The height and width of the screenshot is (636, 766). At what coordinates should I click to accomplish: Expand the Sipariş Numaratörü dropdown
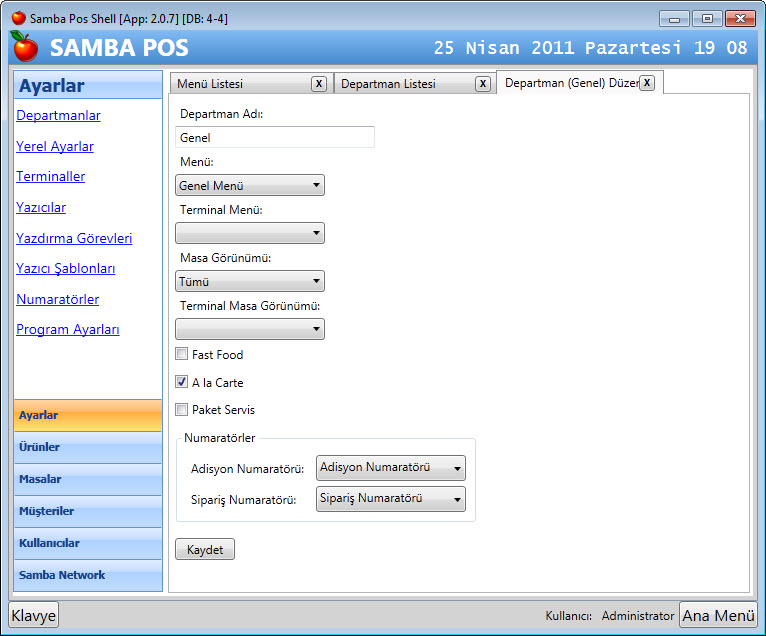tap(390, 499)
